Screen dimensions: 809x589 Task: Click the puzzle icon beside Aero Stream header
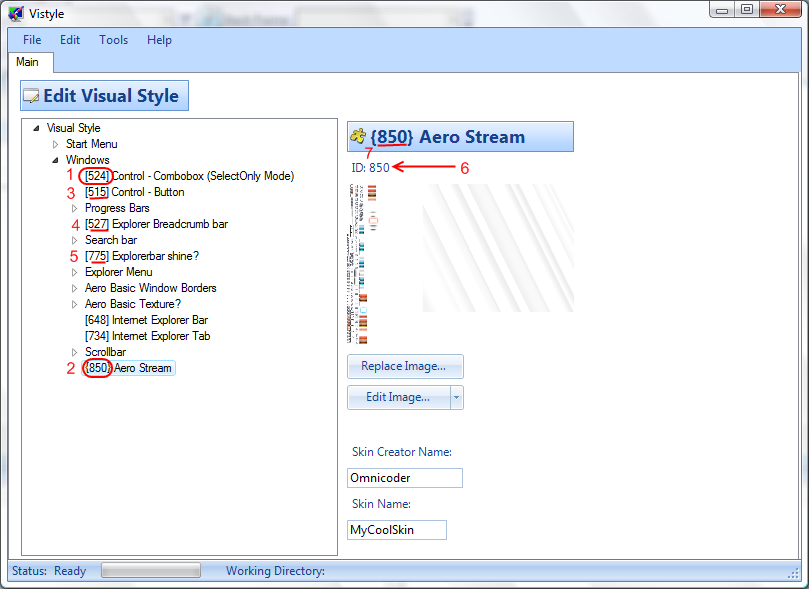(358, 137)
